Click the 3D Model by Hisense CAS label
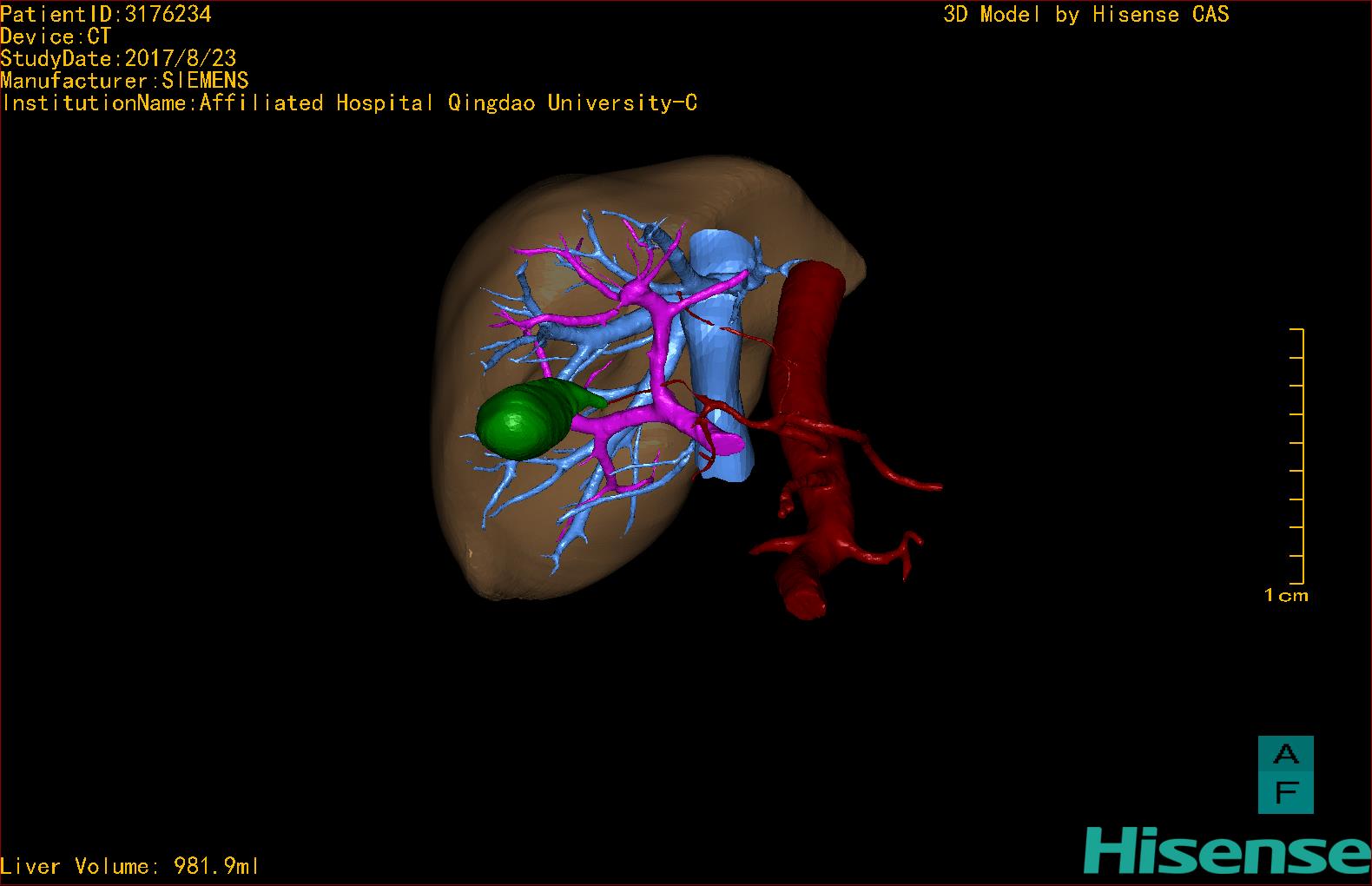 [1086, 14]
